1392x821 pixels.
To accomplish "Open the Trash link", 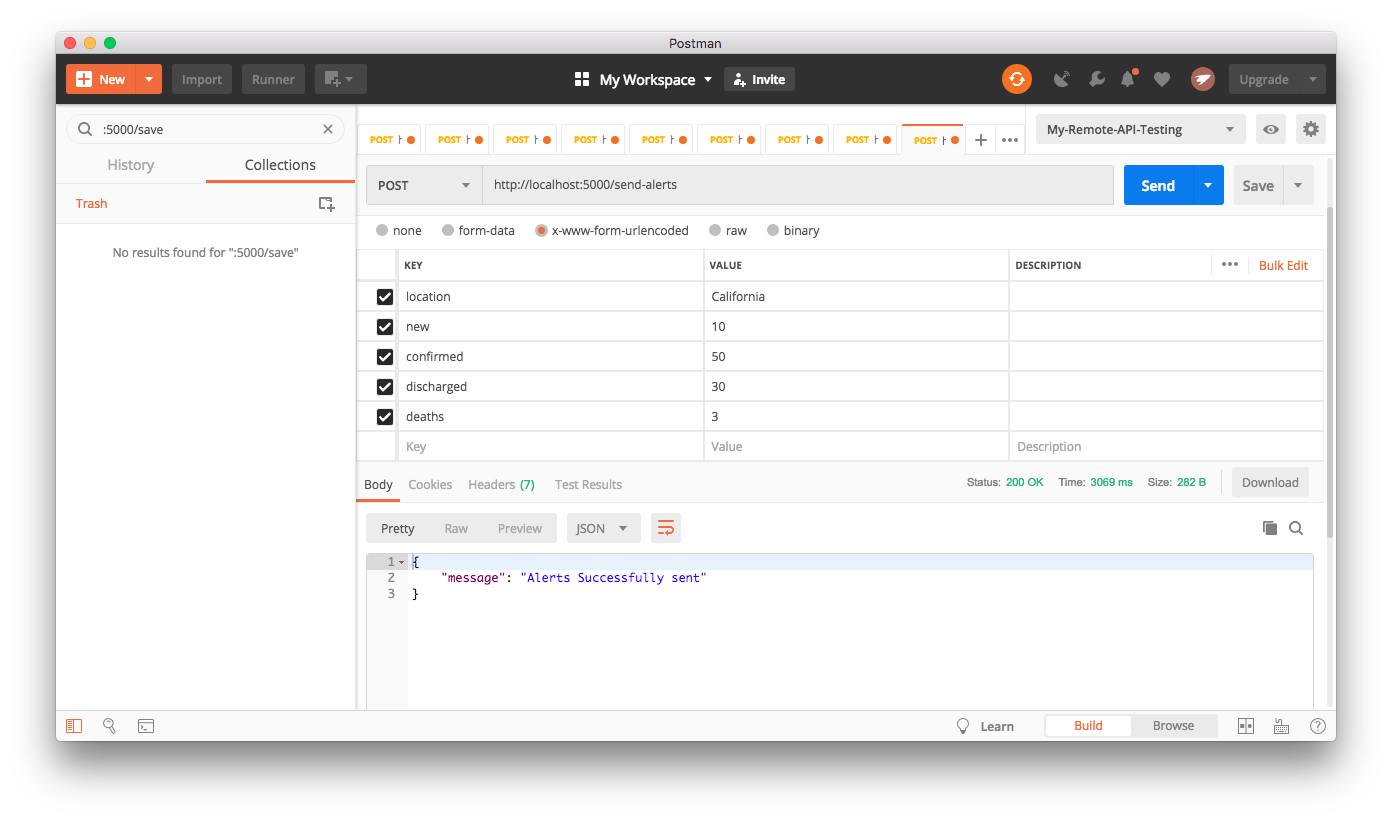I will point(91,203).
